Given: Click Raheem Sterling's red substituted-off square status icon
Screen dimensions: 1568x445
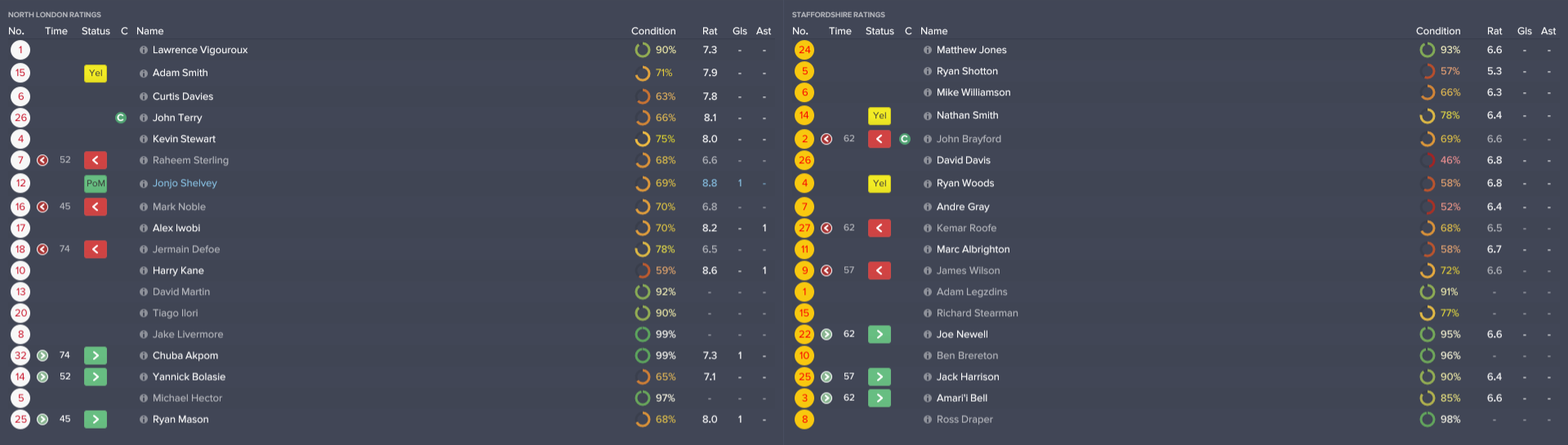Looking at the screenshot, I should (x=95, y=161).
